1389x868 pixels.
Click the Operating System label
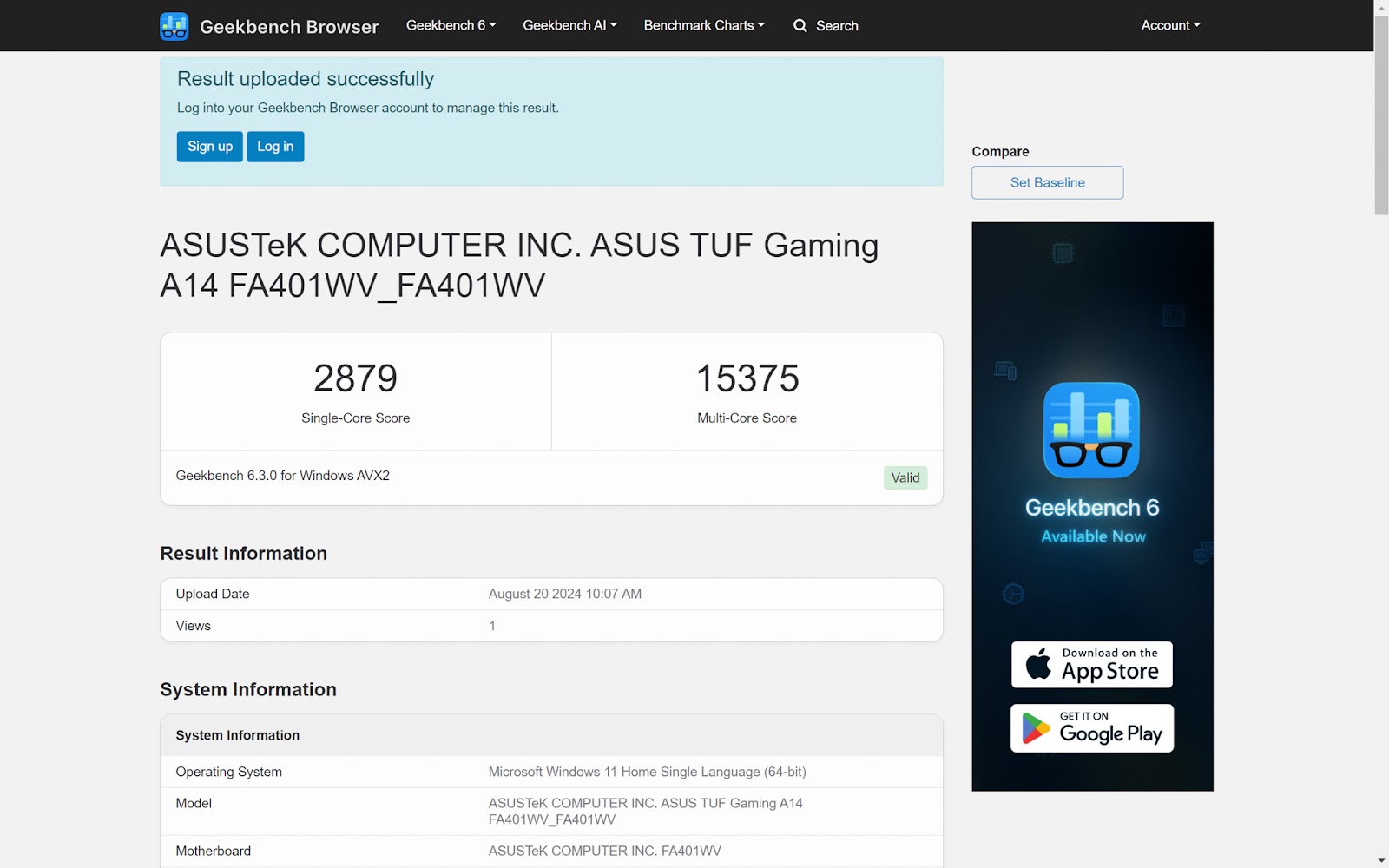coord(229,772)
